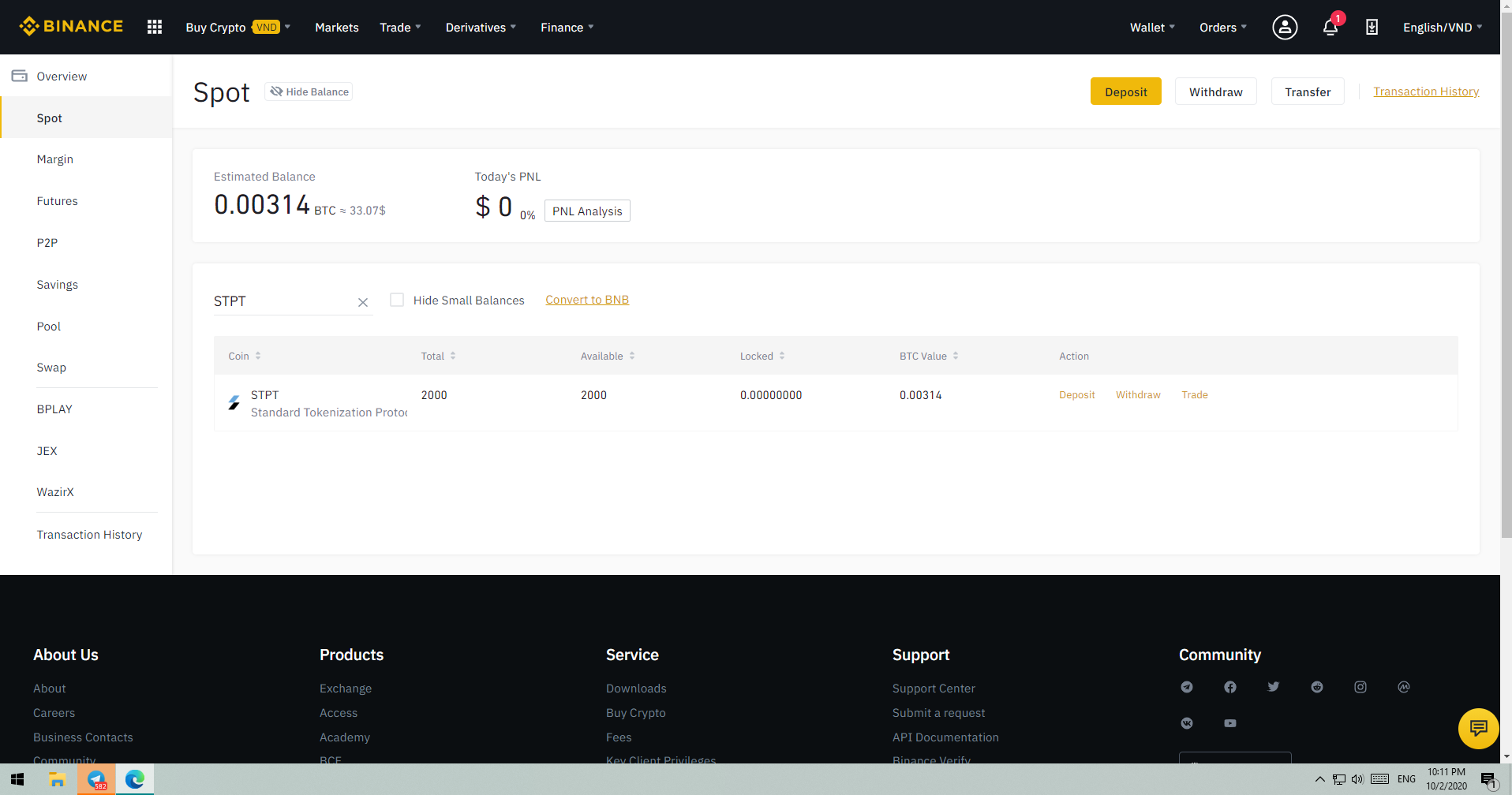Open the notifications bell icon

pyautogui.click(x=1330, y=28)
